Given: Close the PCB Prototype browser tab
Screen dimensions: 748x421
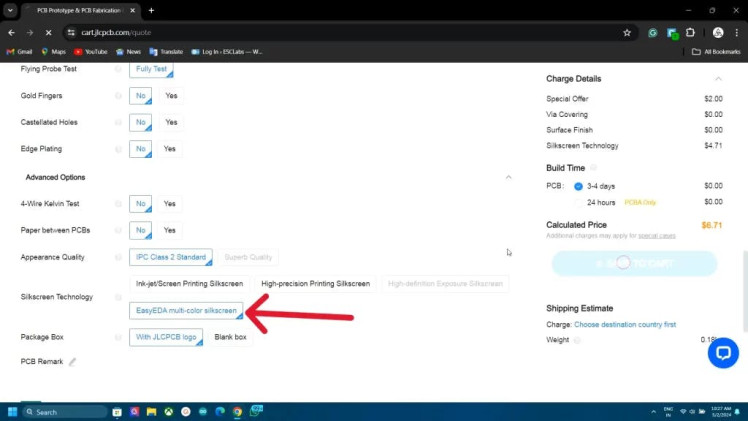Looking at the screenshot, I should [133, 10].
